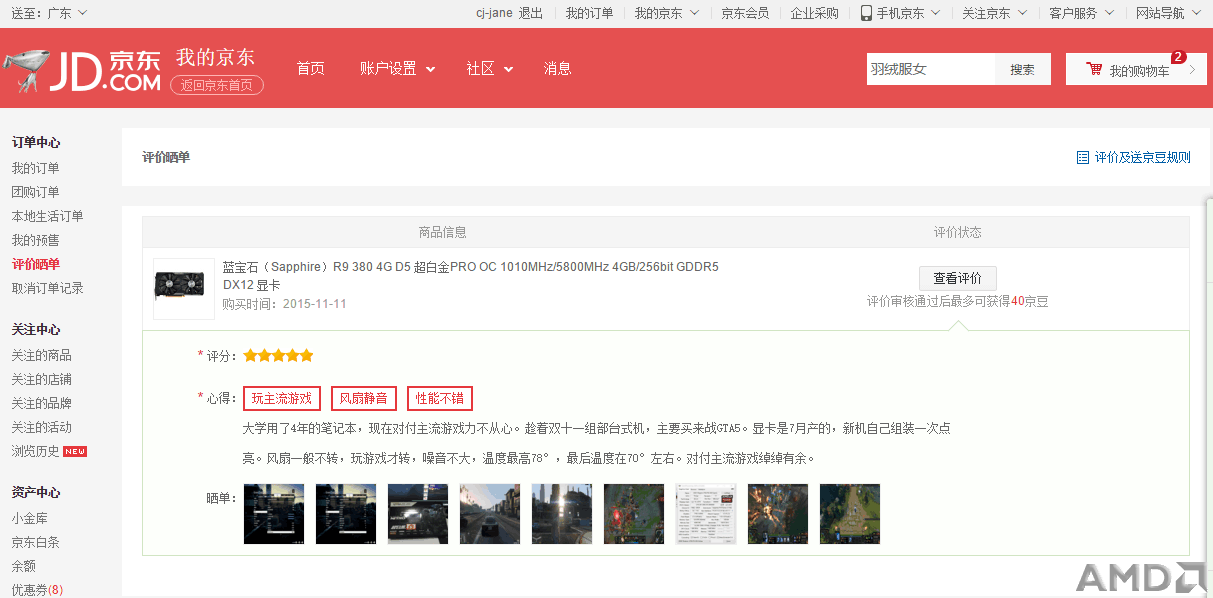Click the cart item count badge
This screenshot has width=1213, height=598.
point(1178,57)
